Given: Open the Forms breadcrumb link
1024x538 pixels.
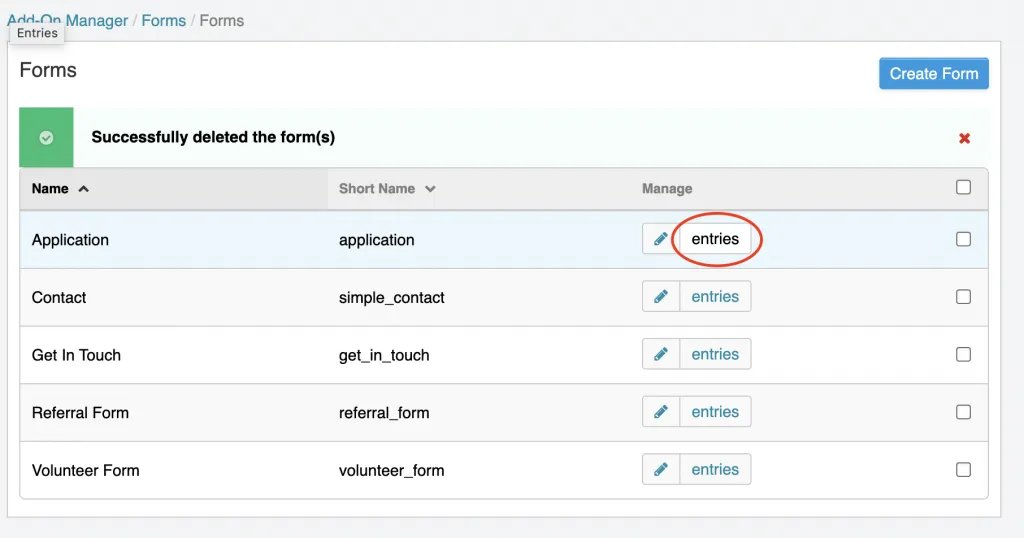Looking at the screenshot, I should [164, 20].
